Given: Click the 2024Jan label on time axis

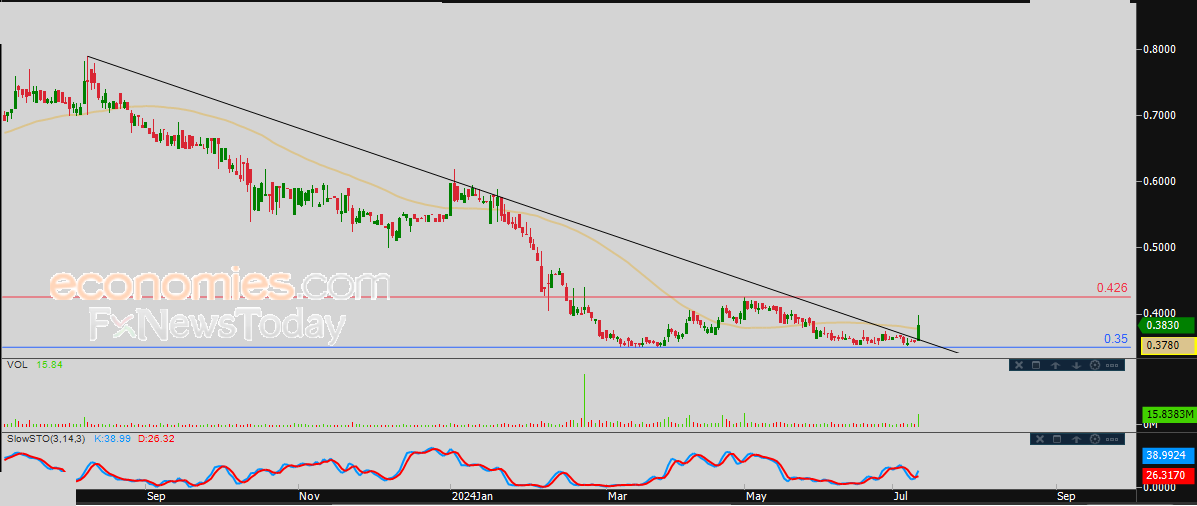Looking at the screenshot, I should pos(471,497).
